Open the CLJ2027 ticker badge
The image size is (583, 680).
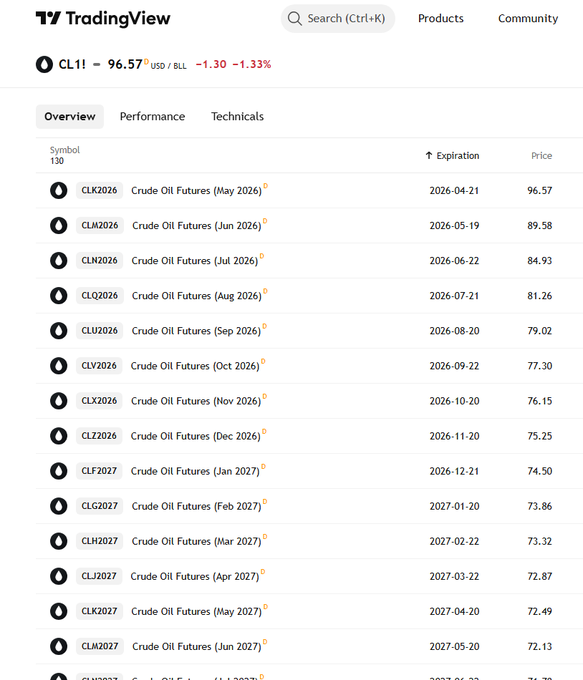pyautogui.click(x=99, y=576)
